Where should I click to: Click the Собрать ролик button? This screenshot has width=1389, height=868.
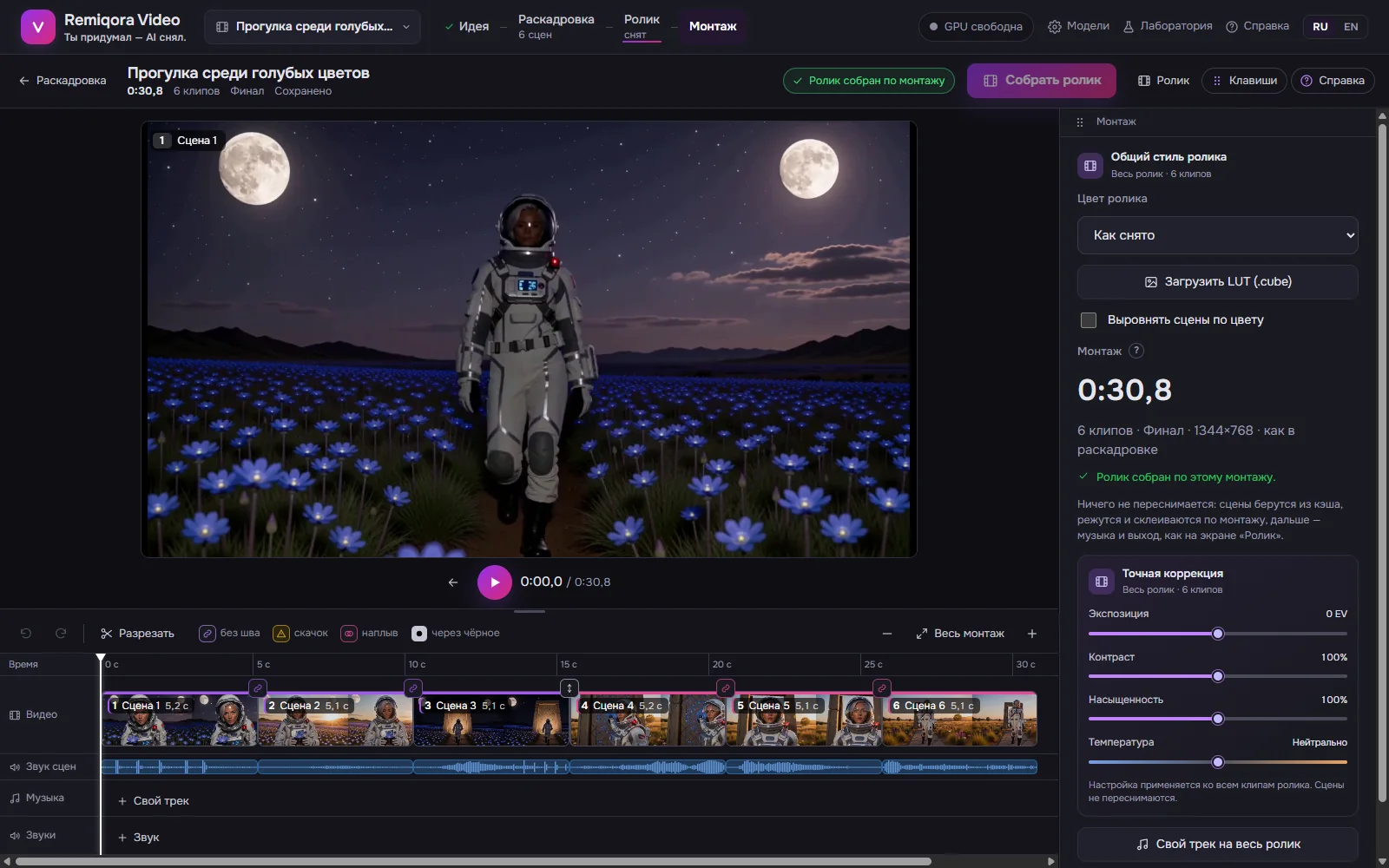[1041, 81]
